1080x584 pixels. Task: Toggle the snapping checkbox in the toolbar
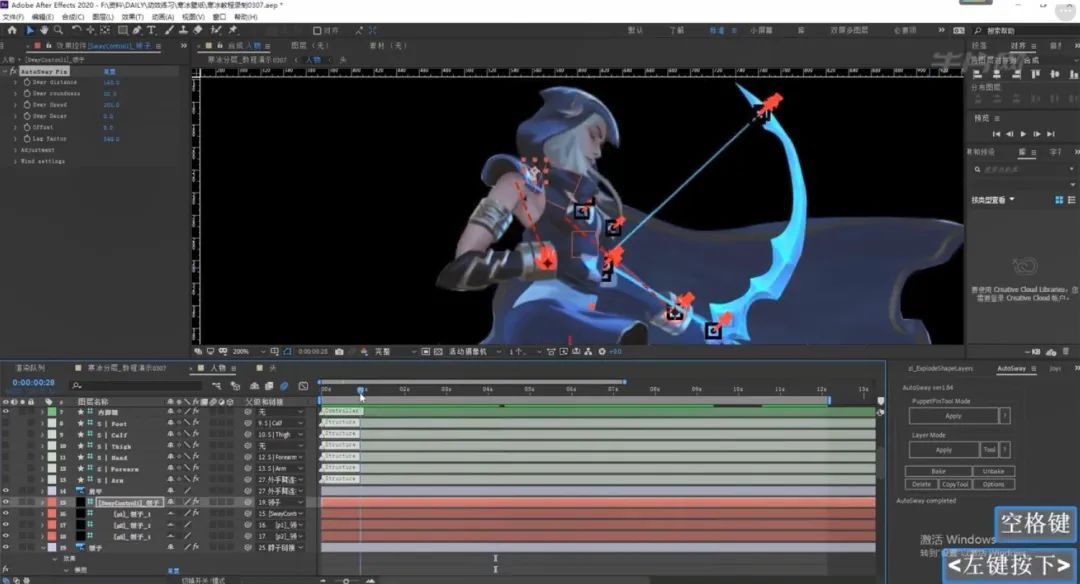pyautogui.click(x=319, y=30)
